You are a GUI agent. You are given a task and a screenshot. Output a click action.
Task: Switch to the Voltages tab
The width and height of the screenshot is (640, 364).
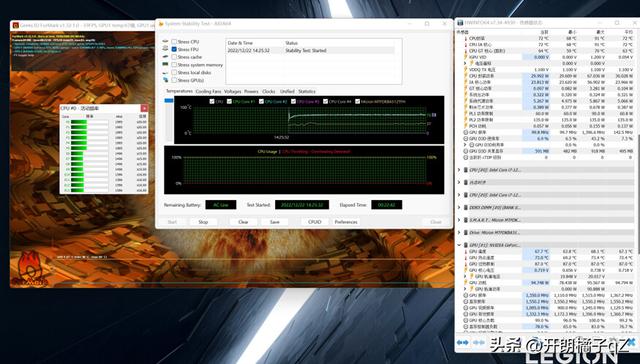[233, 91]
